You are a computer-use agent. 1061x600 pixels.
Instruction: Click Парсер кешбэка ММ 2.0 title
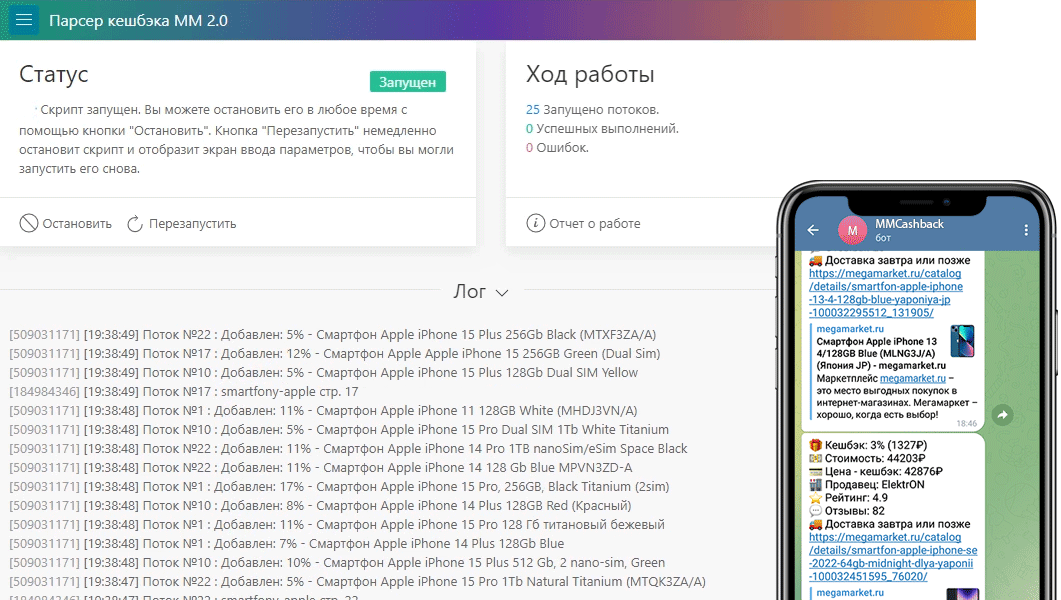[138, 20]
